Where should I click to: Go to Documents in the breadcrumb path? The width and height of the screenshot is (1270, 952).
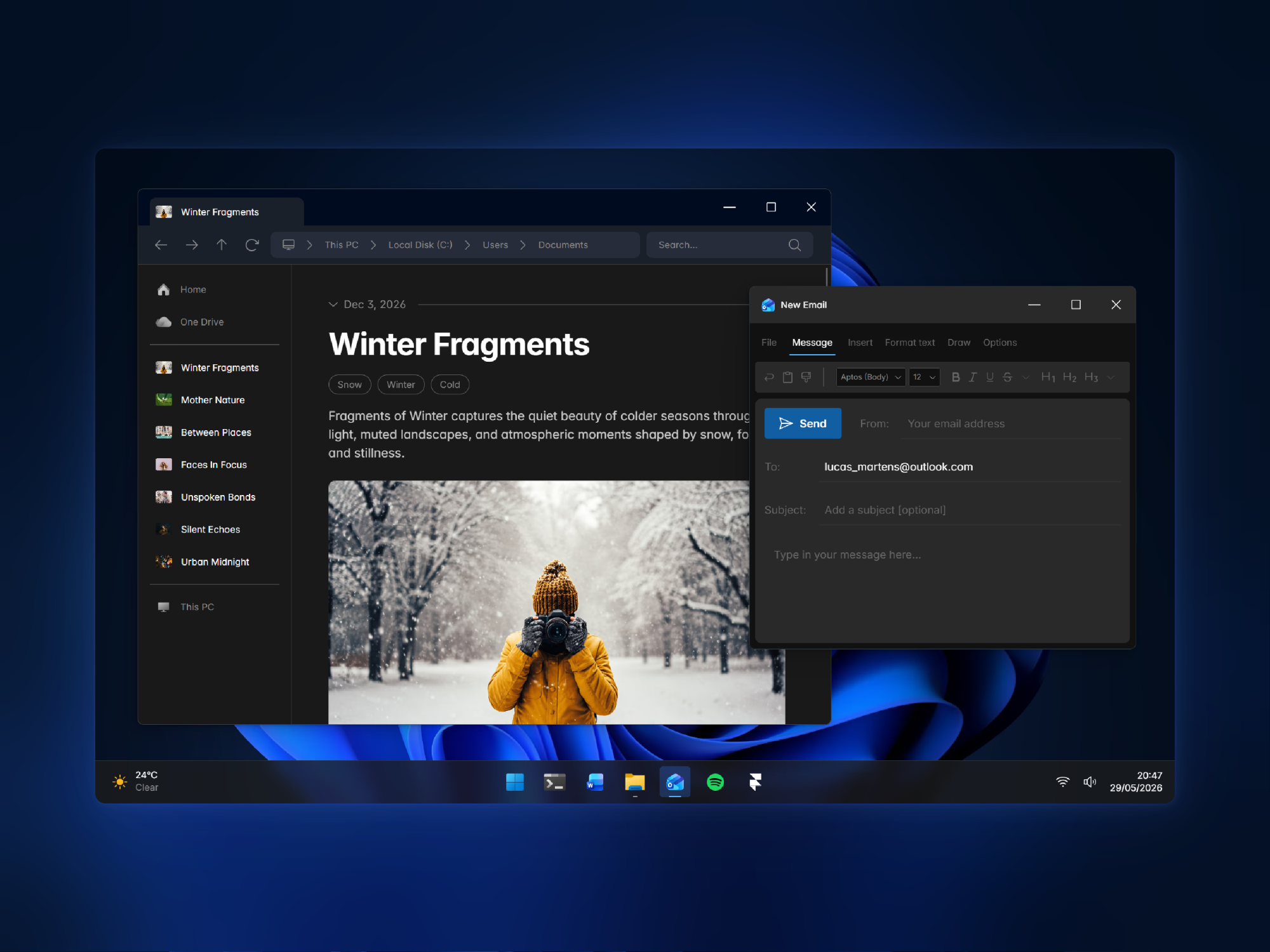[563, 245]
